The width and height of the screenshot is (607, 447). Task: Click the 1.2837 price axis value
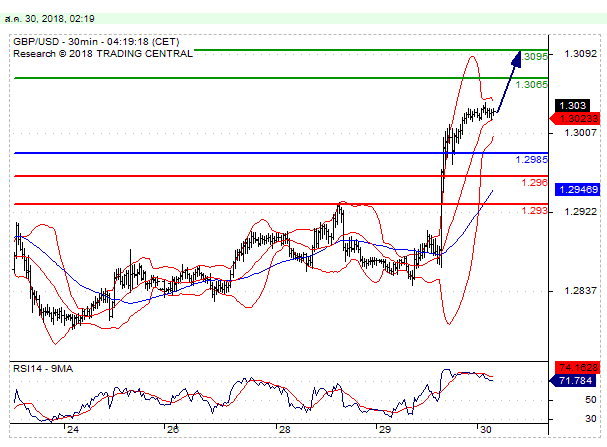tap(580, 291)
